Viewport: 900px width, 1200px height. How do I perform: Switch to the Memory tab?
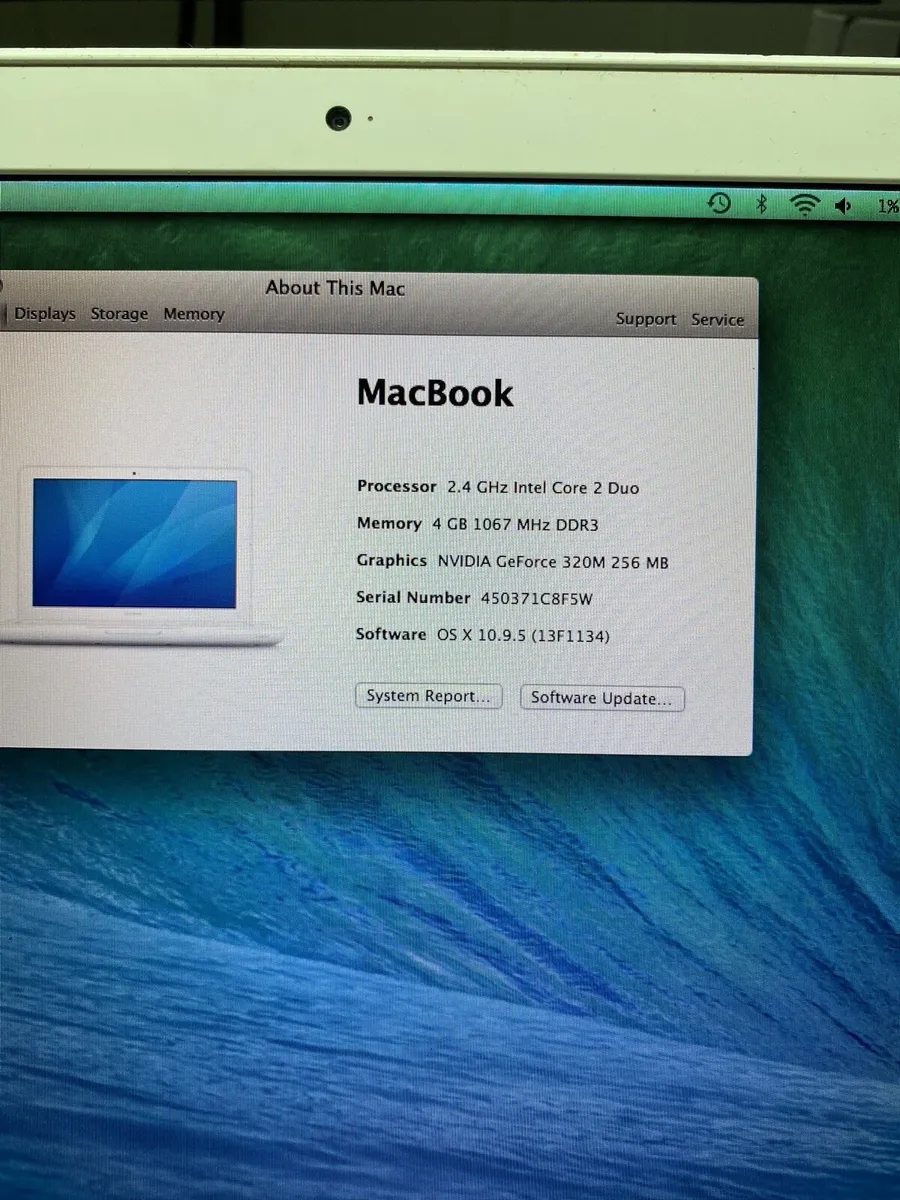click(194, 314)
